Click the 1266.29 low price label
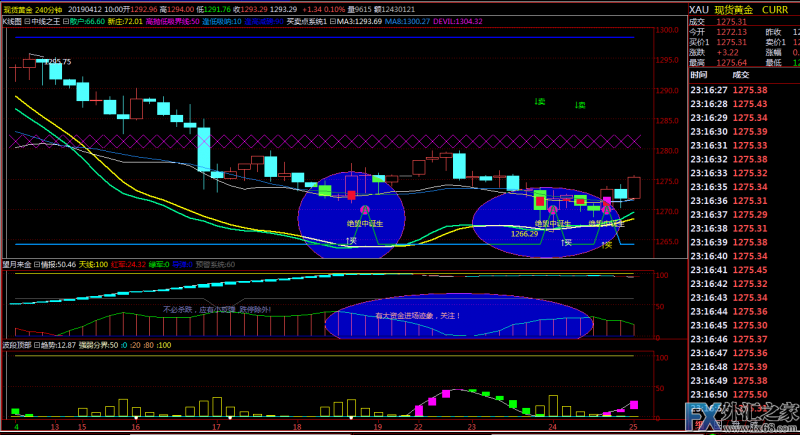 (x=524, y=233)
